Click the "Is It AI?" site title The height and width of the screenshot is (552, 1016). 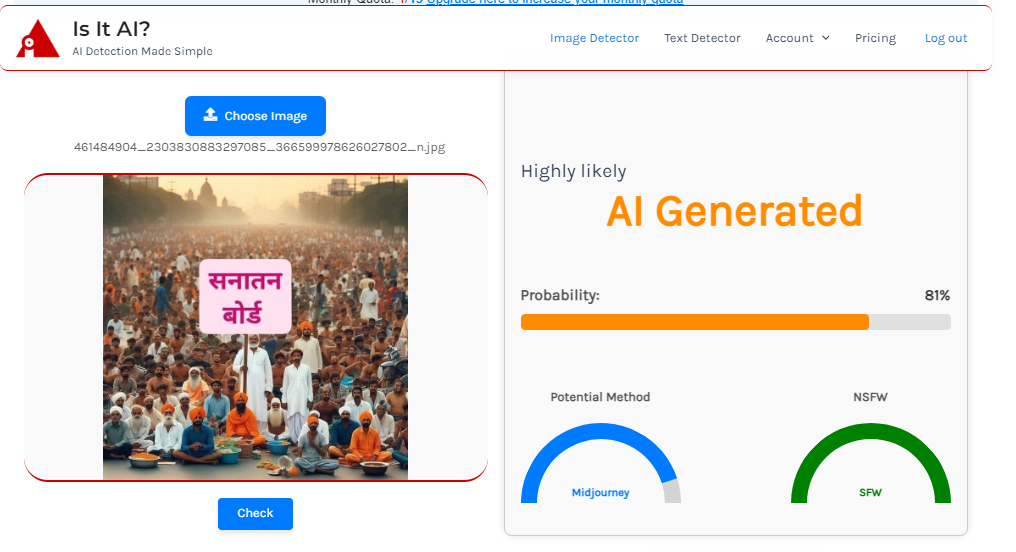pyautogui.click(x=111, y=29)
